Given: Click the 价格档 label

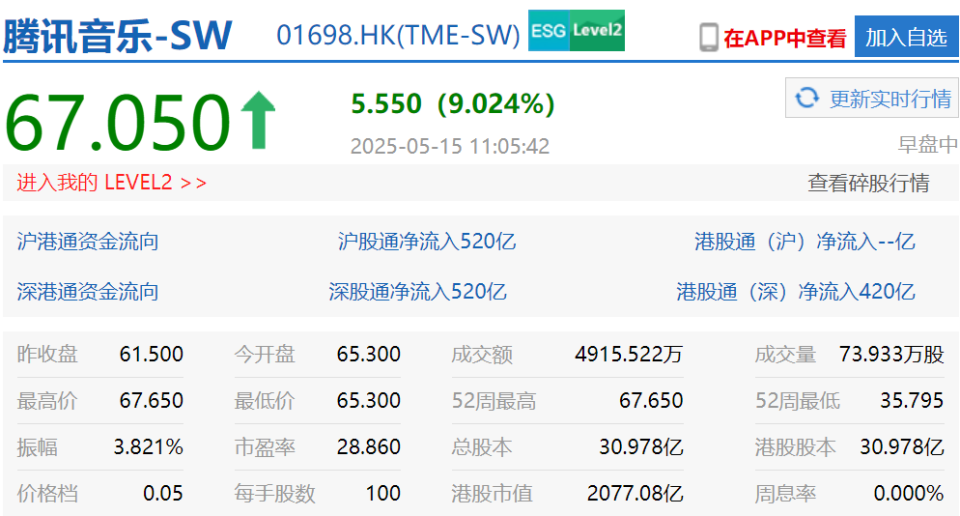Looking at the screenshot, I should 47,493.
